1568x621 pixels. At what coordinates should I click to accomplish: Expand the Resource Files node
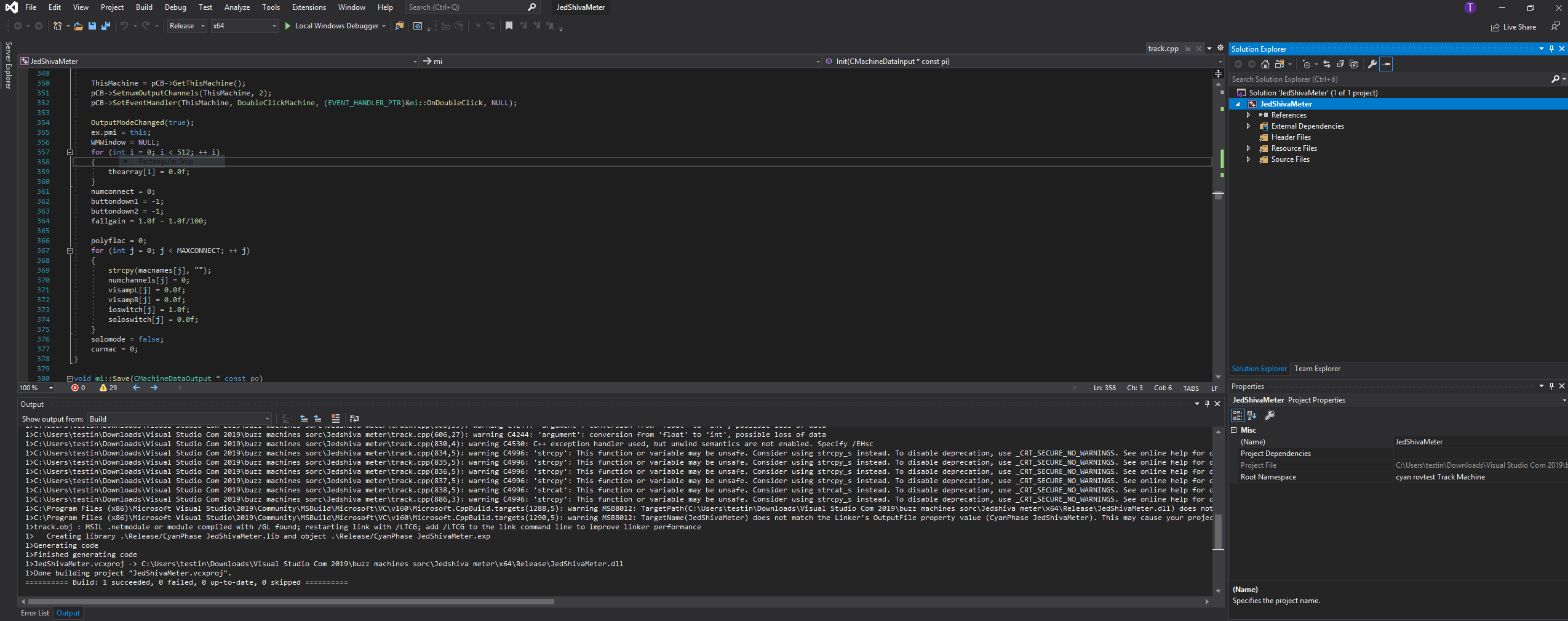(1248, 148)
